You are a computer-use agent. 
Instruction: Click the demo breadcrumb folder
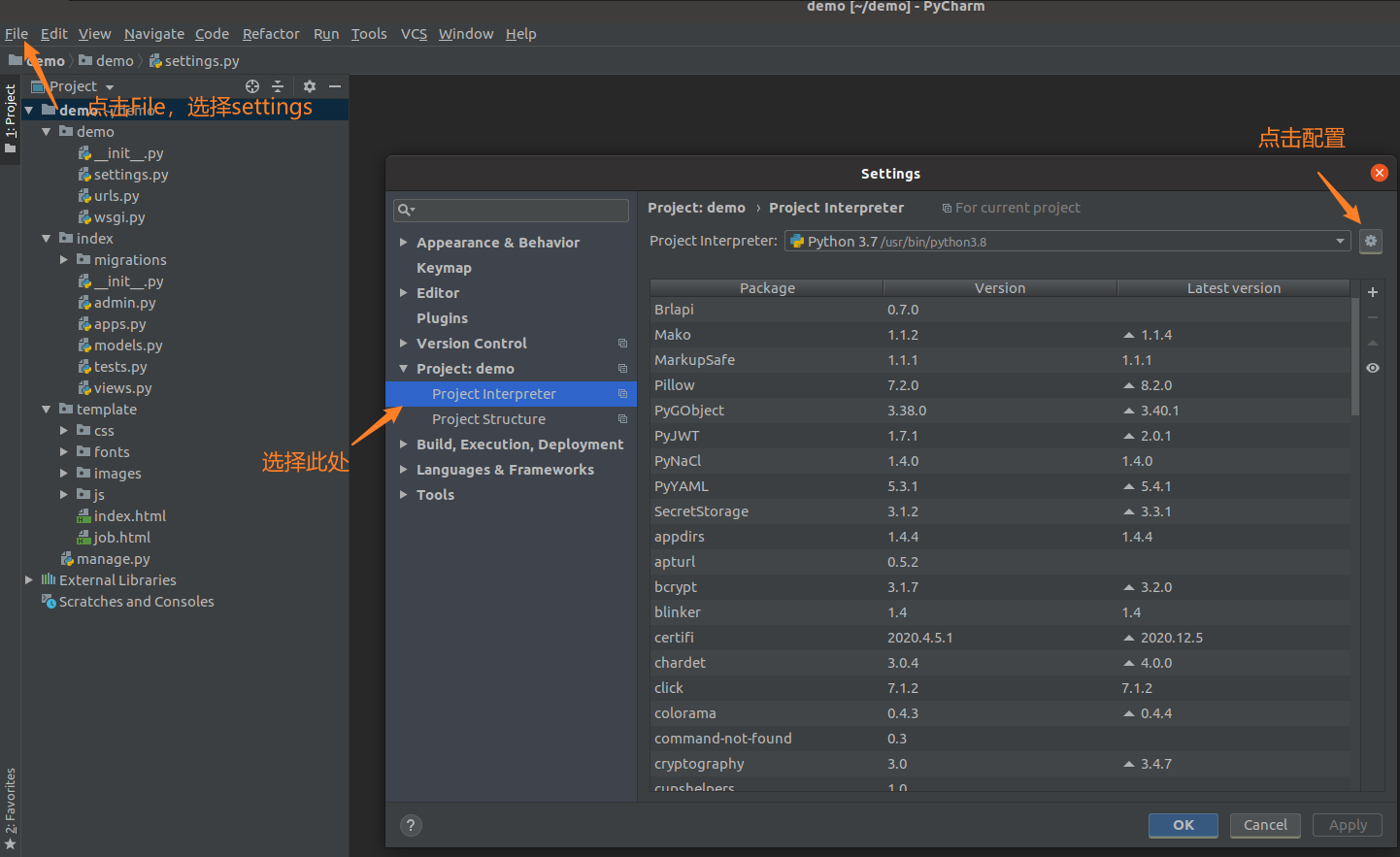(x=106, y=61)
